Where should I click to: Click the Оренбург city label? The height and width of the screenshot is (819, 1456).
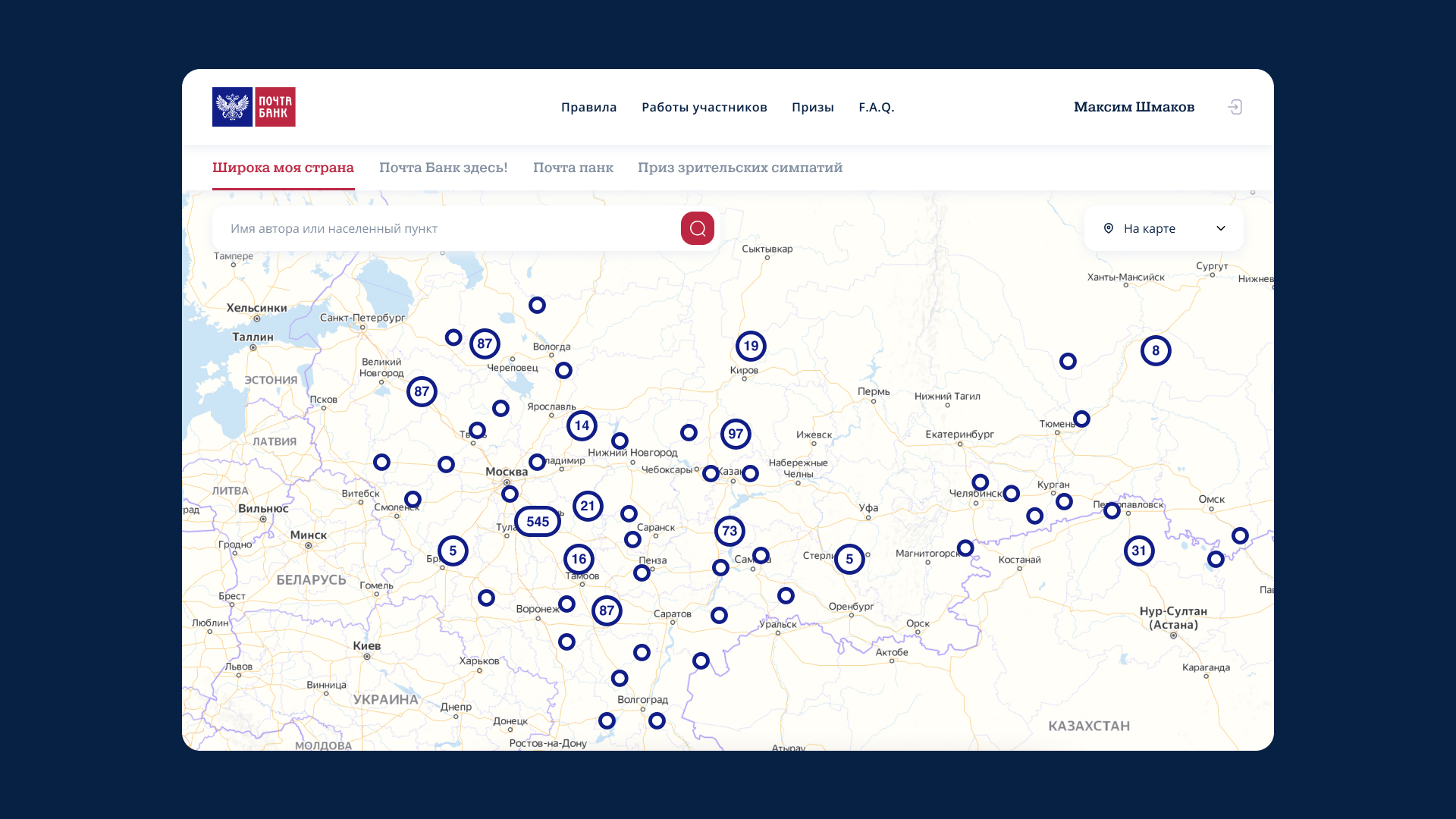[x=852, y=607]
